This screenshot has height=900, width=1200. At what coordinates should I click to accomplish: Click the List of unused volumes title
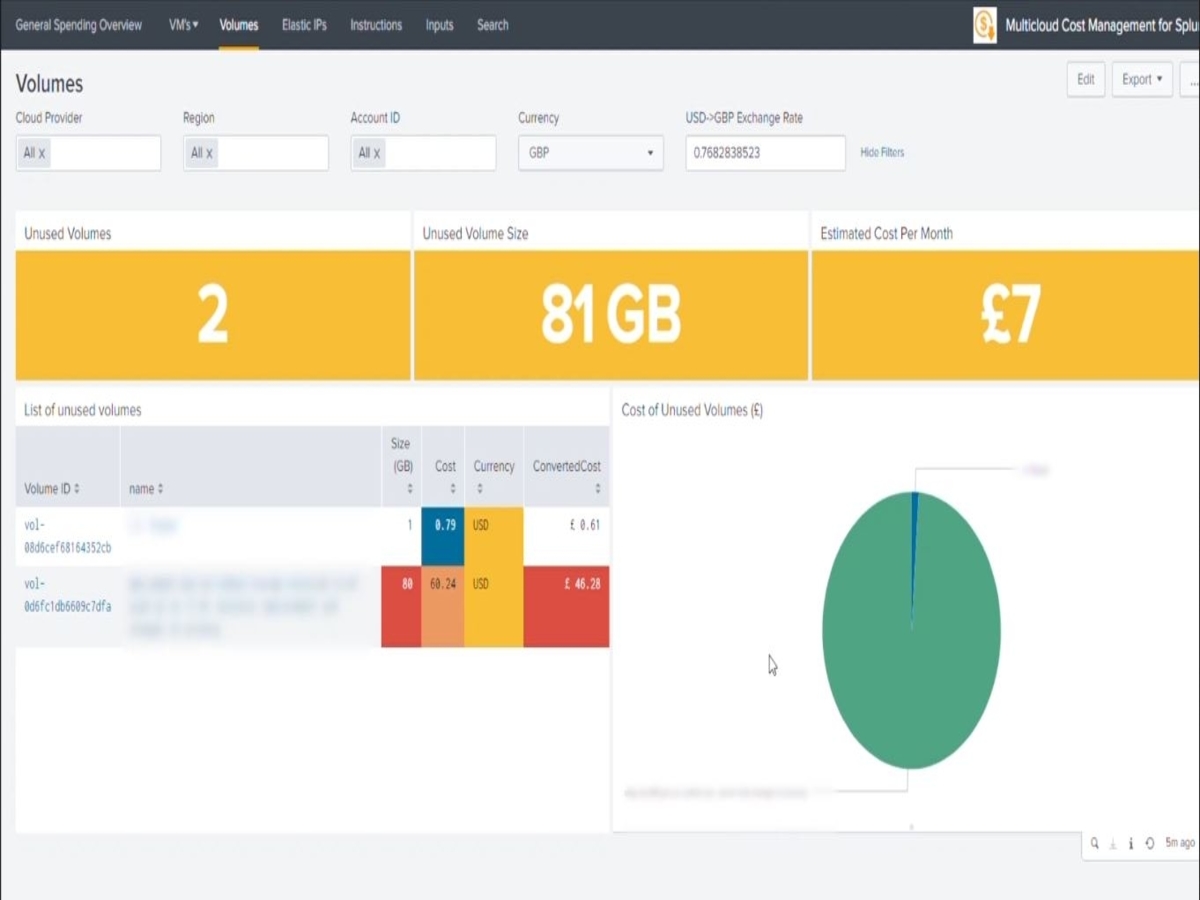click(82, 410)
